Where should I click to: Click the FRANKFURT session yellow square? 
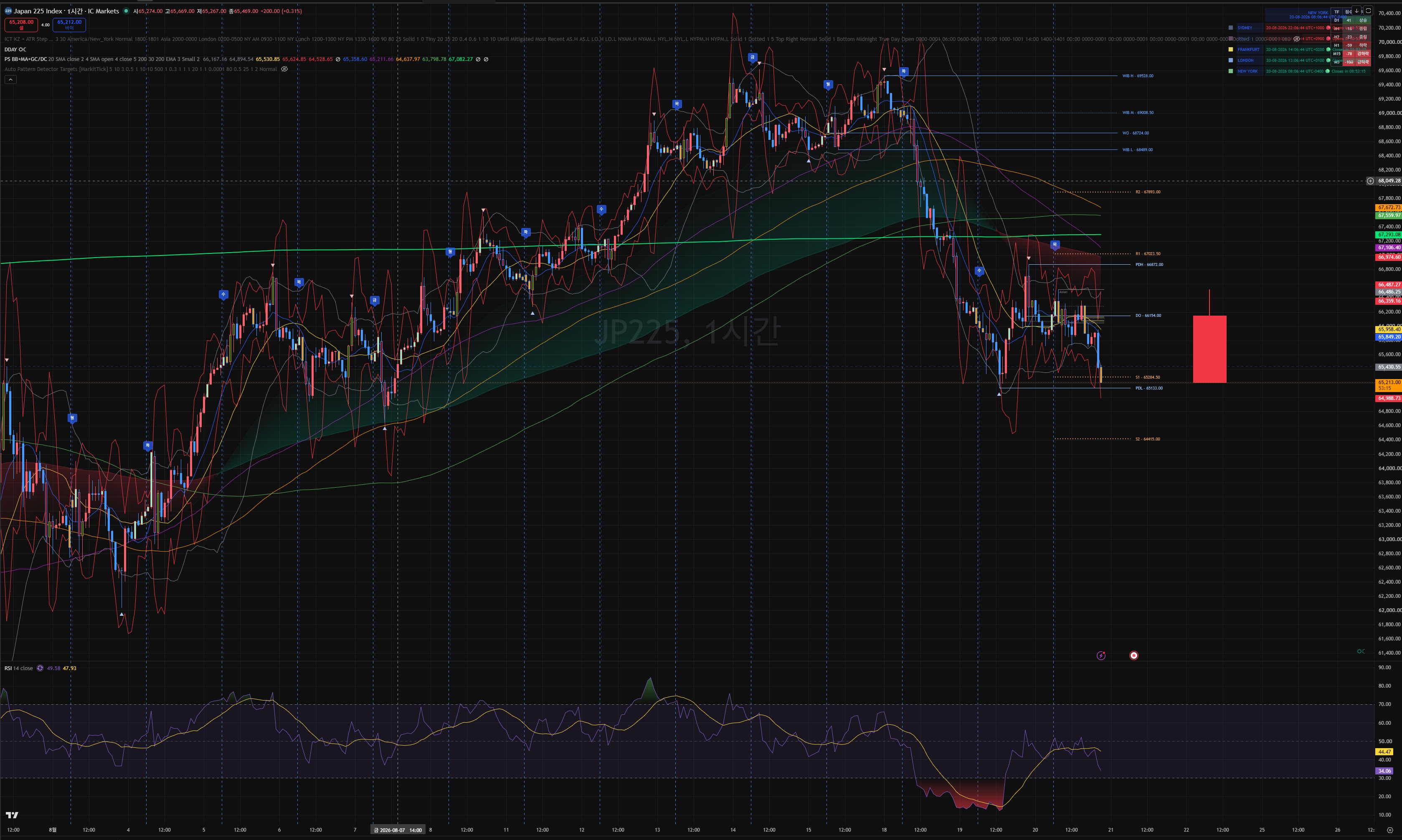tap(1230, 49)
